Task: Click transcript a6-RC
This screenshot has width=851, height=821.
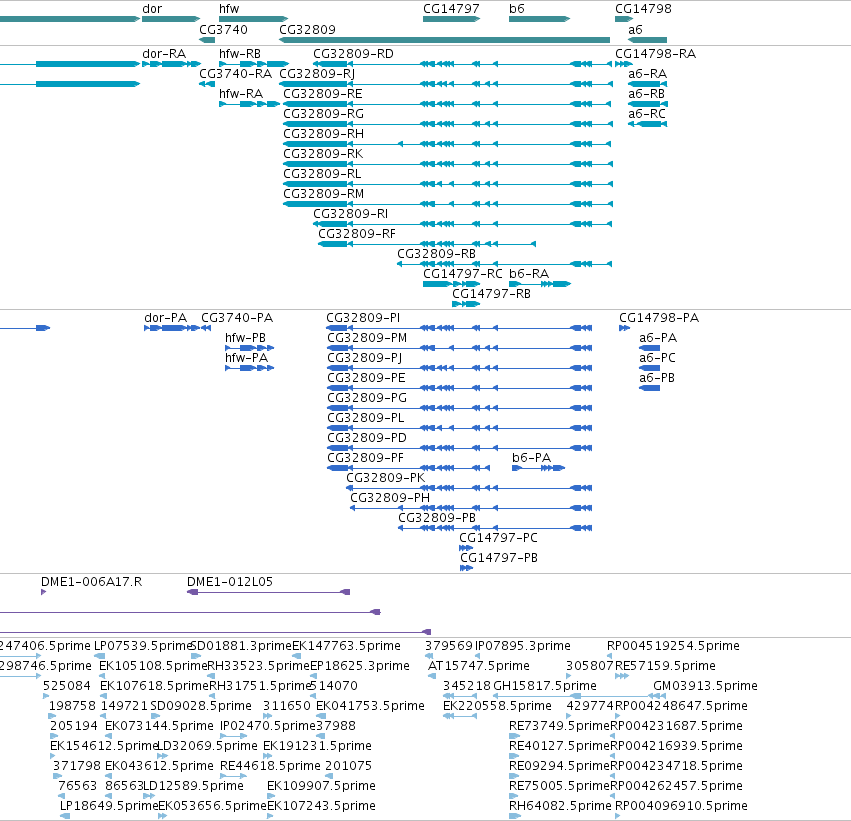Action: pos(647,114)
